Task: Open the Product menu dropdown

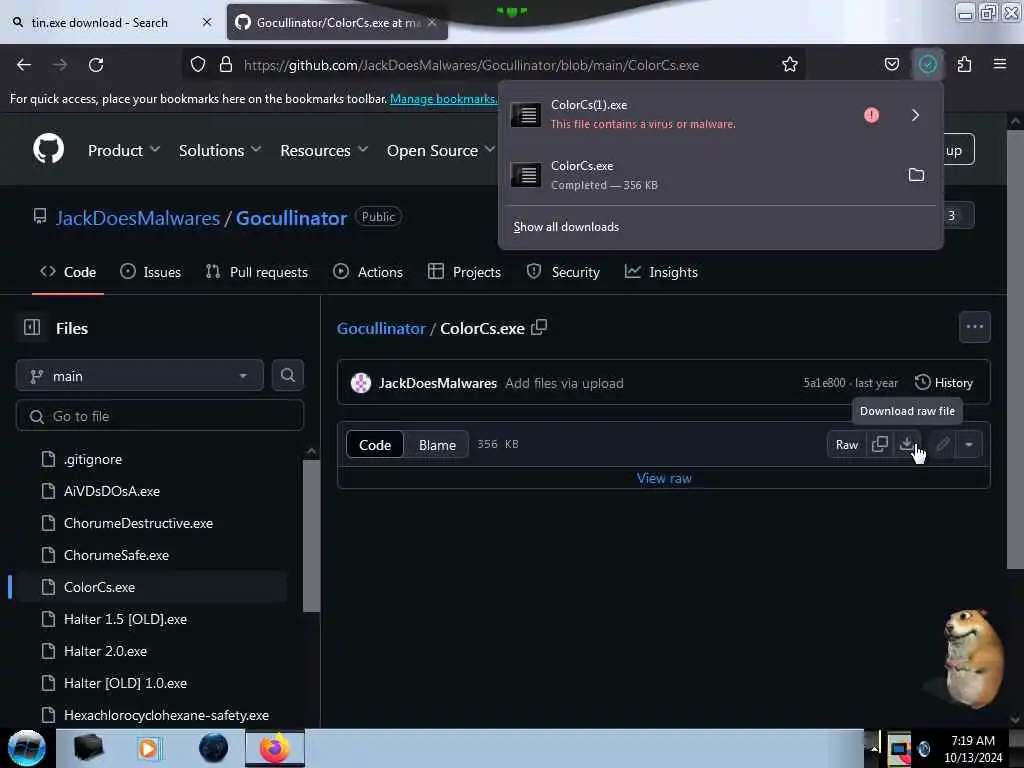Action: point(124,150)
